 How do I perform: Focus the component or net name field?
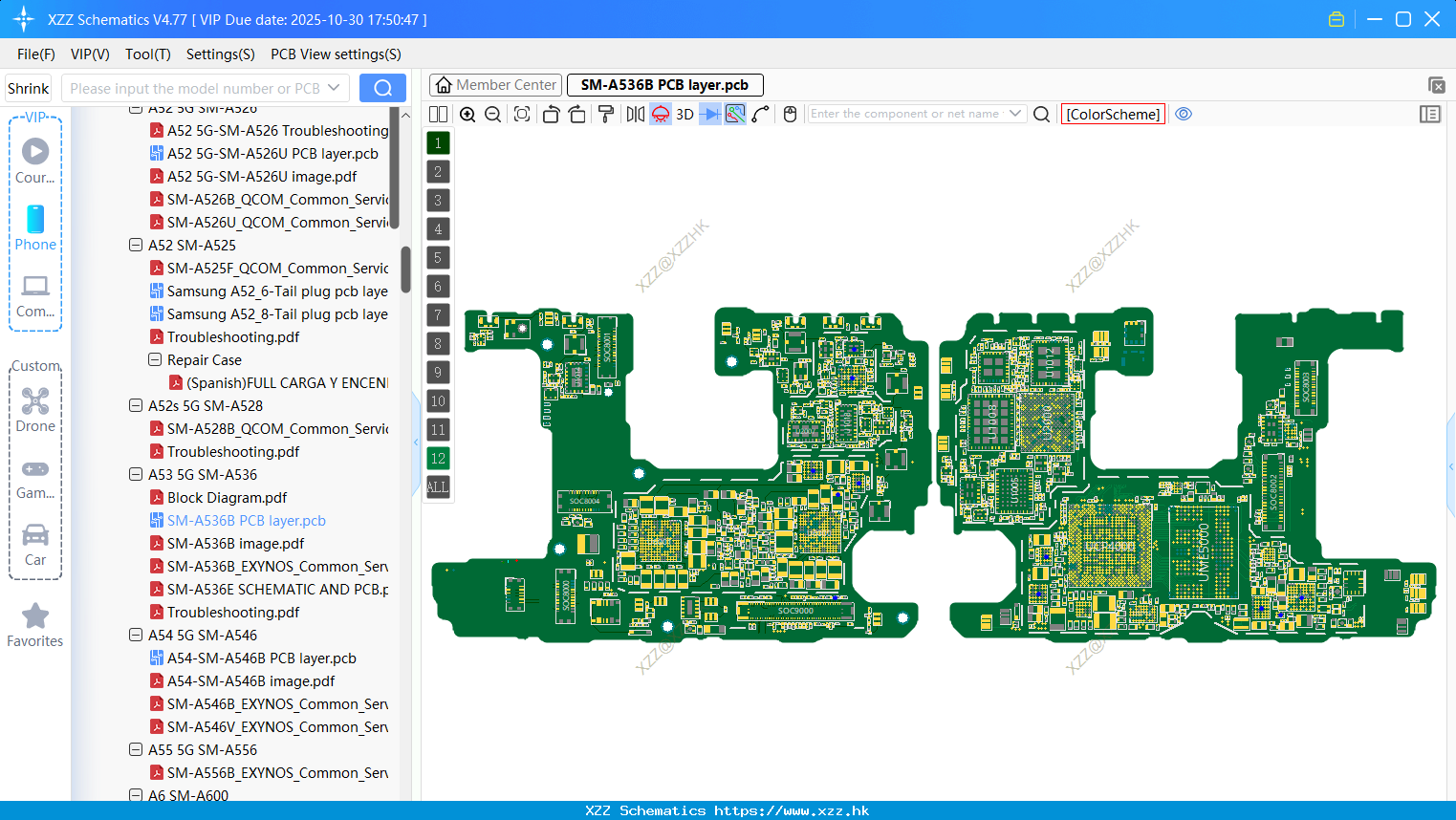coord(904,114)
